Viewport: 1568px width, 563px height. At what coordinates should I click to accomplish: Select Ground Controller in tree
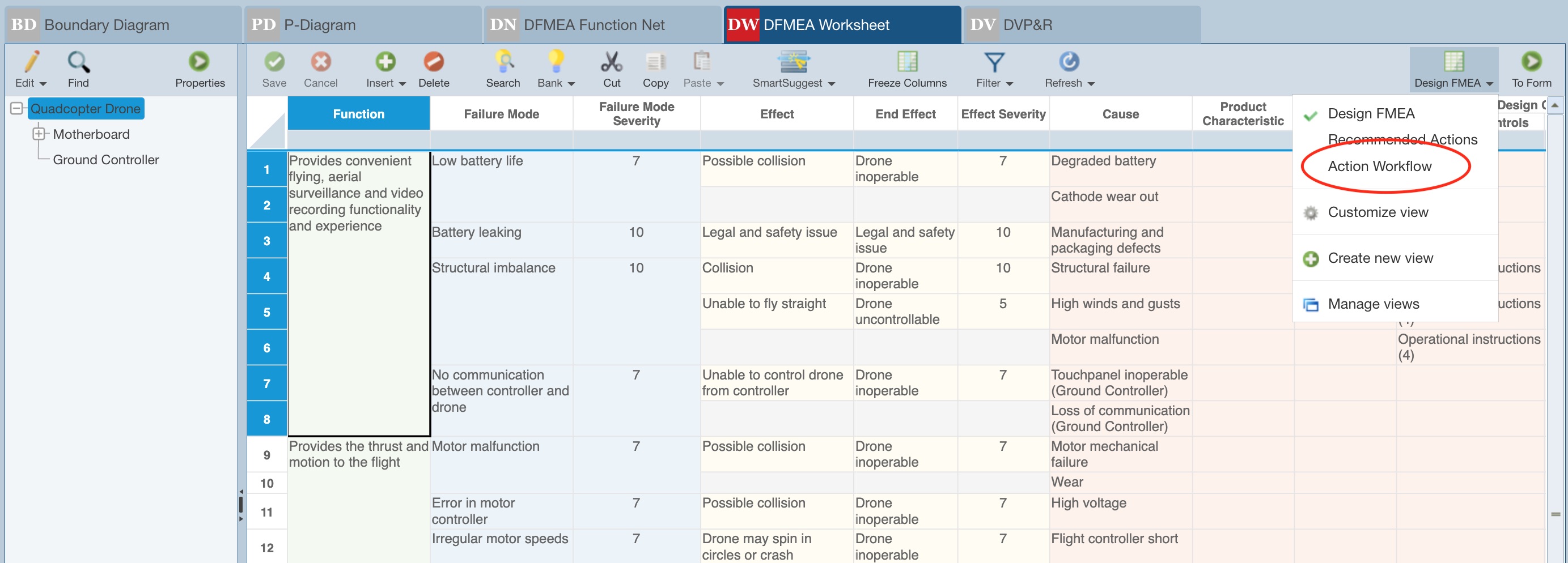[106, 159]
